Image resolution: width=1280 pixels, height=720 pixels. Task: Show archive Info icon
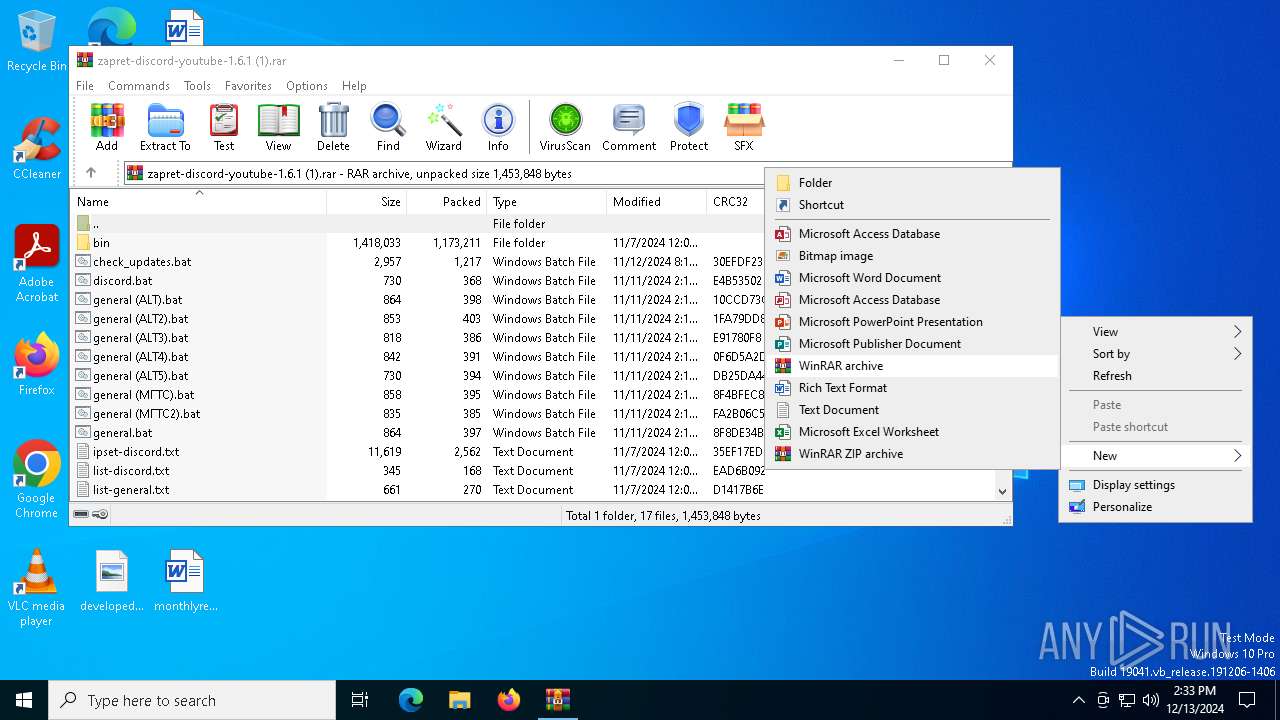498,127
